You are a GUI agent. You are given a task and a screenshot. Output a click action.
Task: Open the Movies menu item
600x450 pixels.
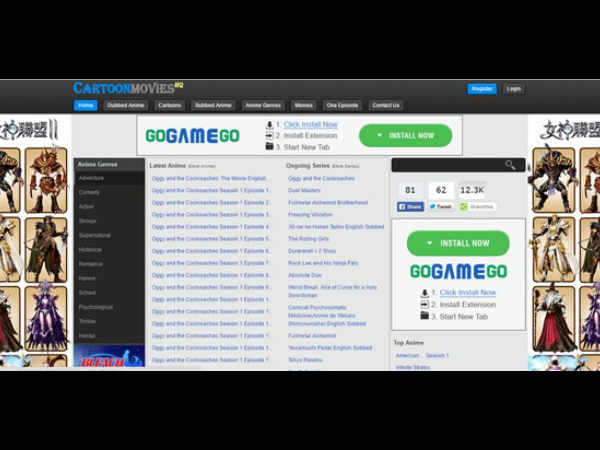(303, 105)
